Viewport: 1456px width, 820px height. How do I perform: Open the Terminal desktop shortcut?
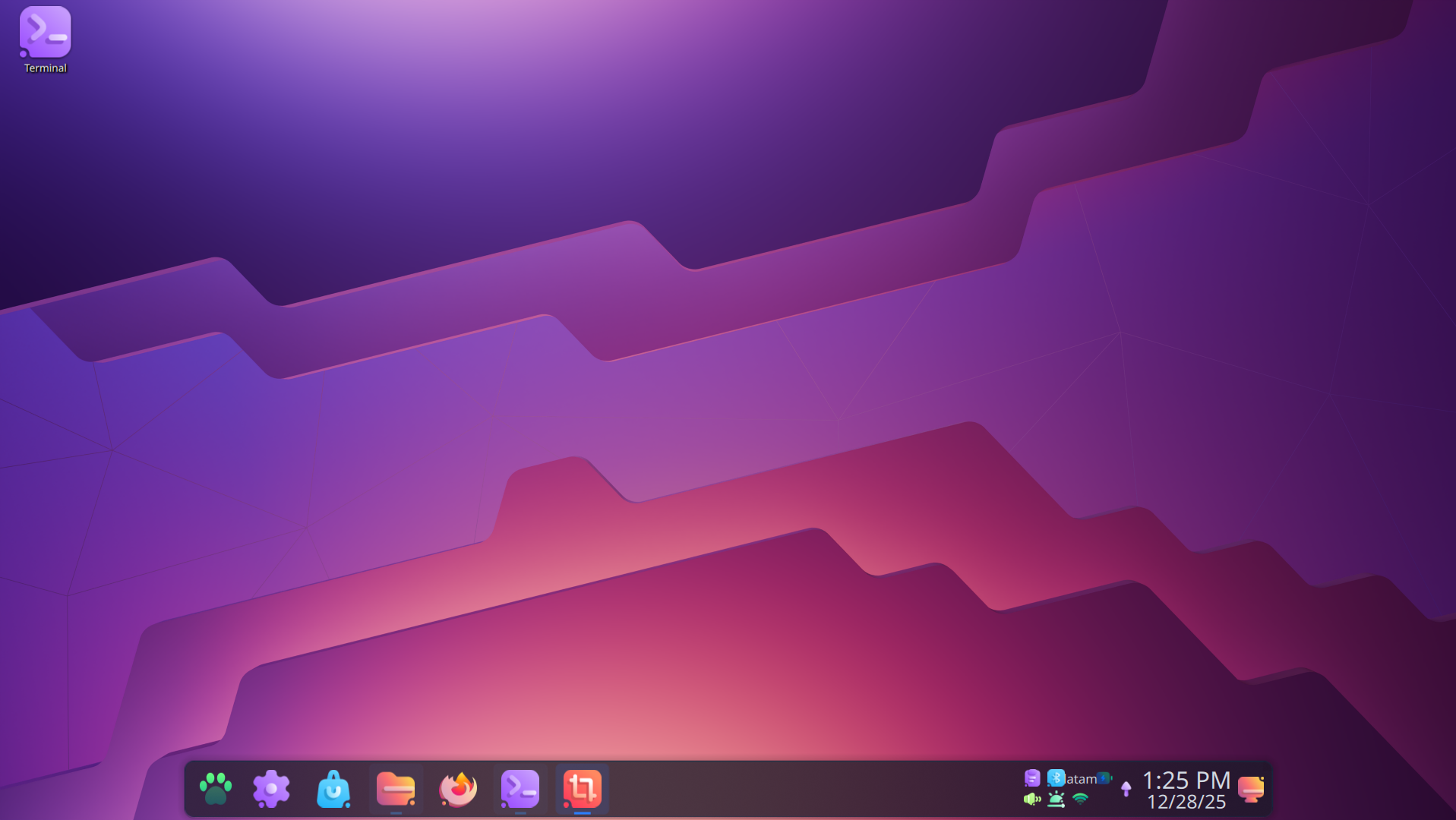point(45,33)
